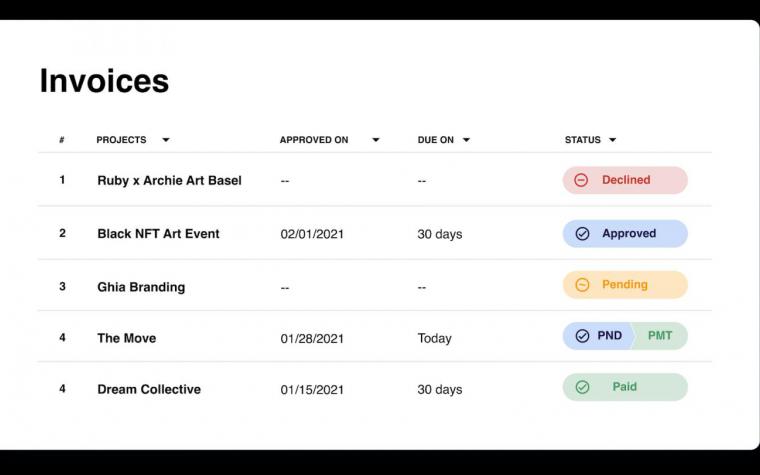Click the Status column header

coord(583,140)
